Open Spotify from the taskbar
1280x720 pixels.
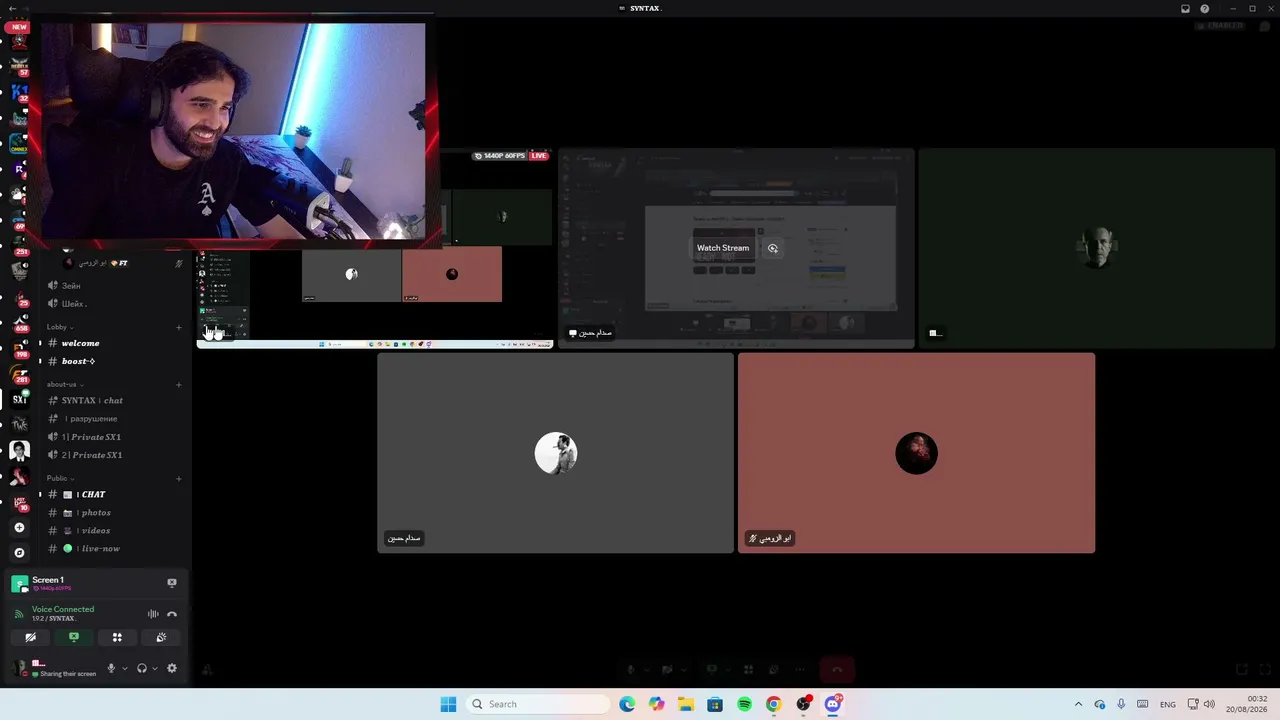(x=744, y=704)
